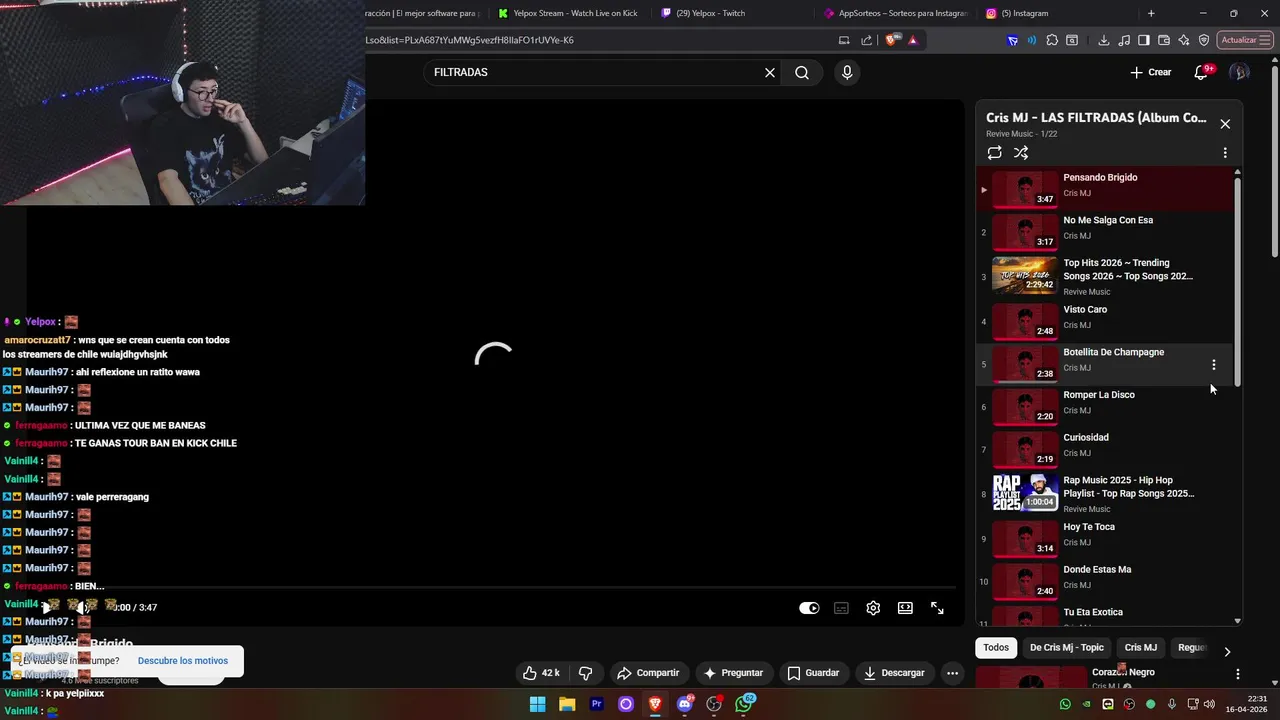Play Visto Caro from the playlist
1280x720 pixels.
point(1106,320)
